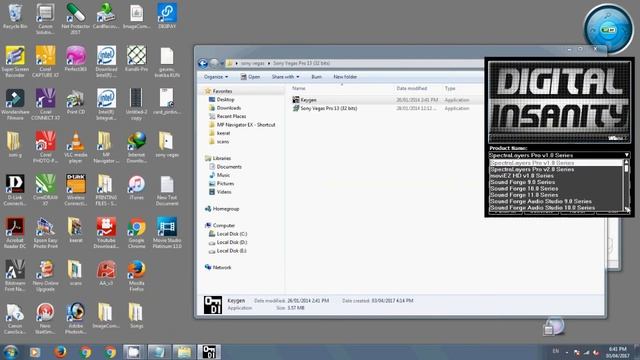Viewport: 640px width, 360px height.
Task: Launch Print CD desktop shortcut
Action: [x=76, y=102]
